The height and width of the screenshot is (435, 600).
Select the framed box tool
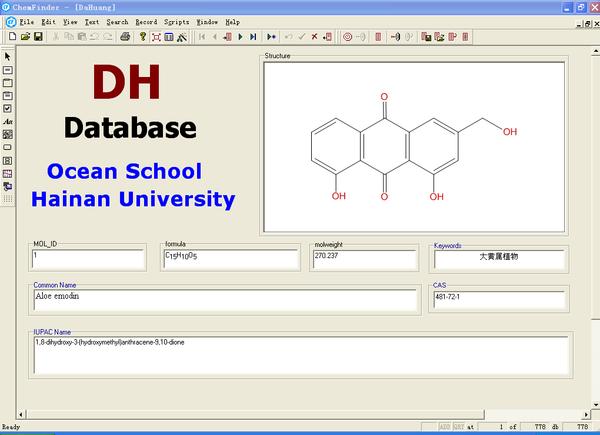pyautogui.click(x=8, y=96)
